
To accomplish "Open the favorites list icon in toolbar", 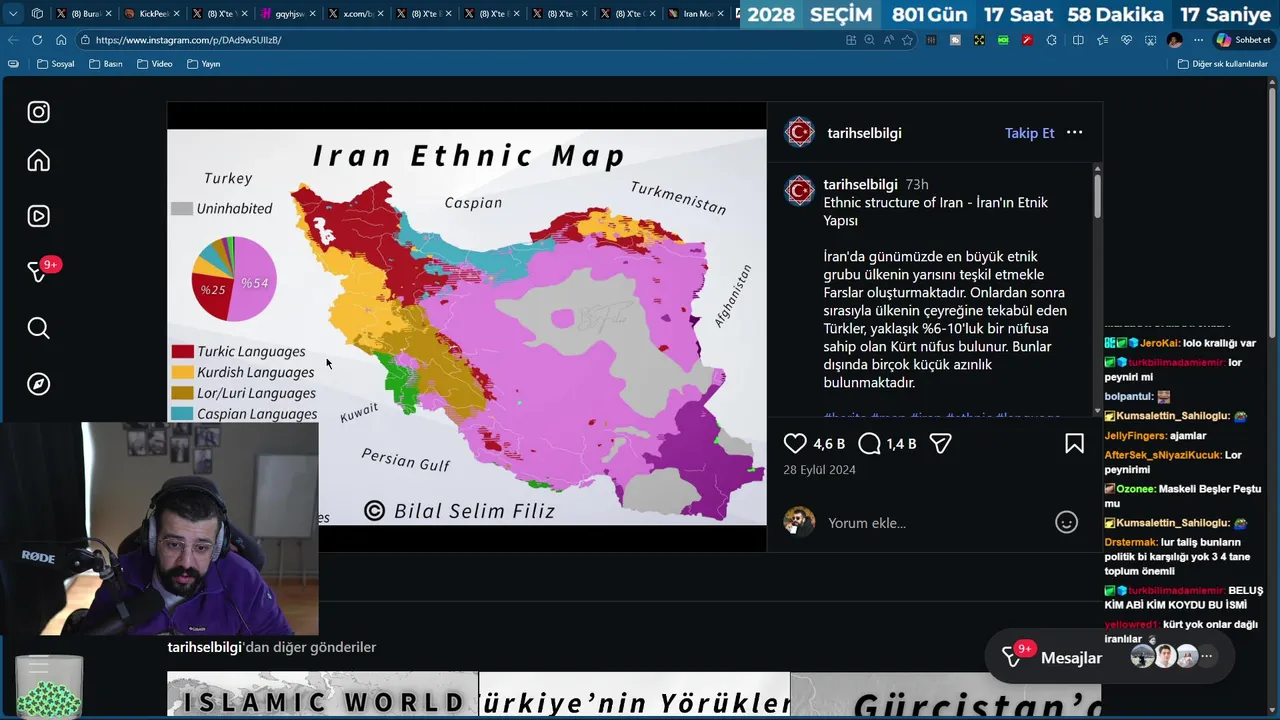I will (x=1102, y=40).
